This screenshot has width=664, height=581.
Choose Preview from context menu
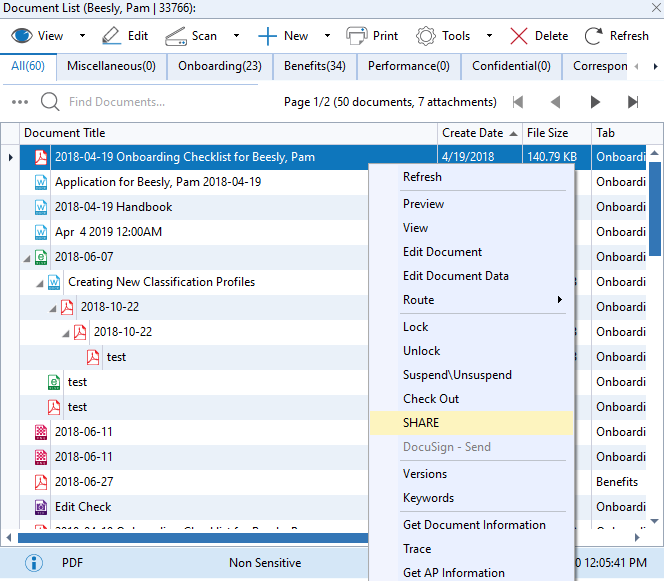click(471, 204)
